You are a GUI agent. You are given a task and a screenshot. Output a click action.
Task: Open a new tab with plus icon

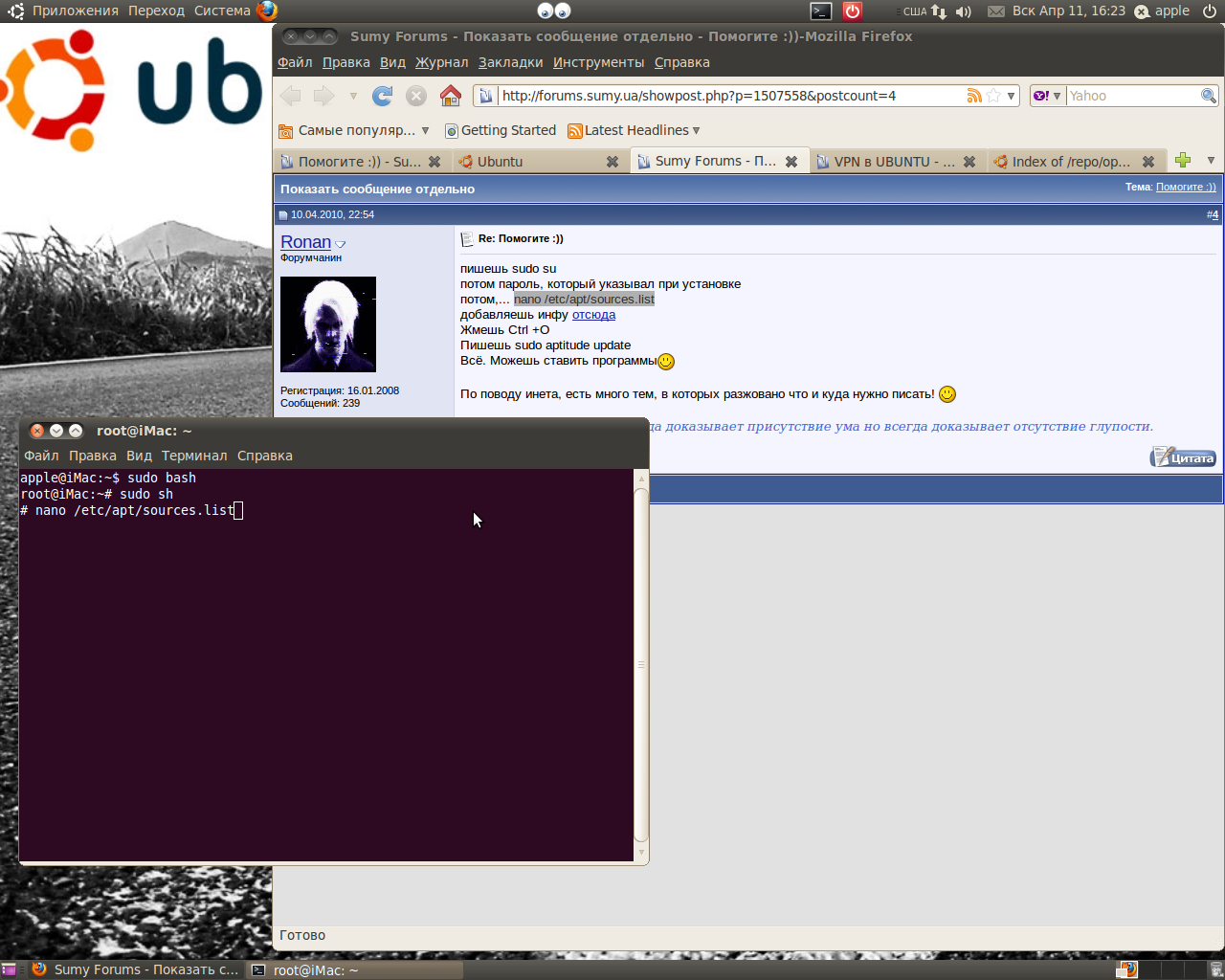tap(1183, 161)
